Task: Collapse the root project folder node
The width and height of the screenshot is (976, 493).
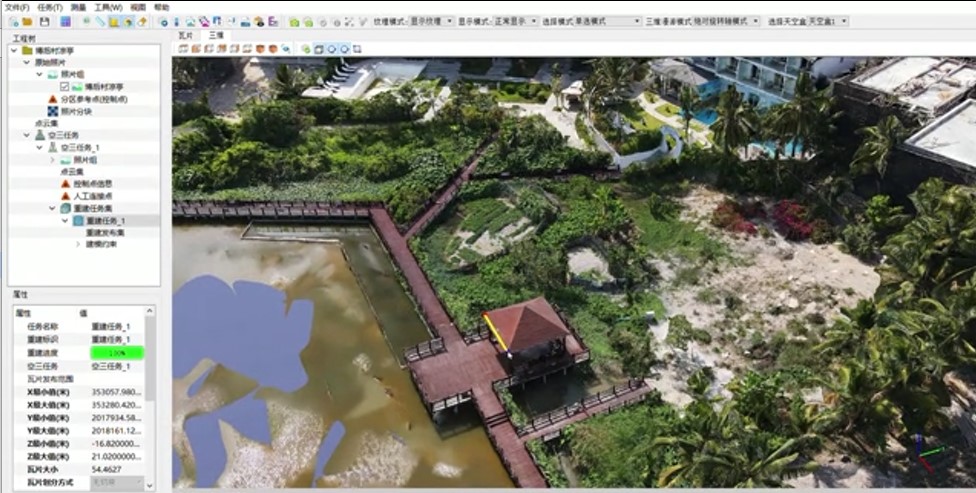Action: (14, 50)
